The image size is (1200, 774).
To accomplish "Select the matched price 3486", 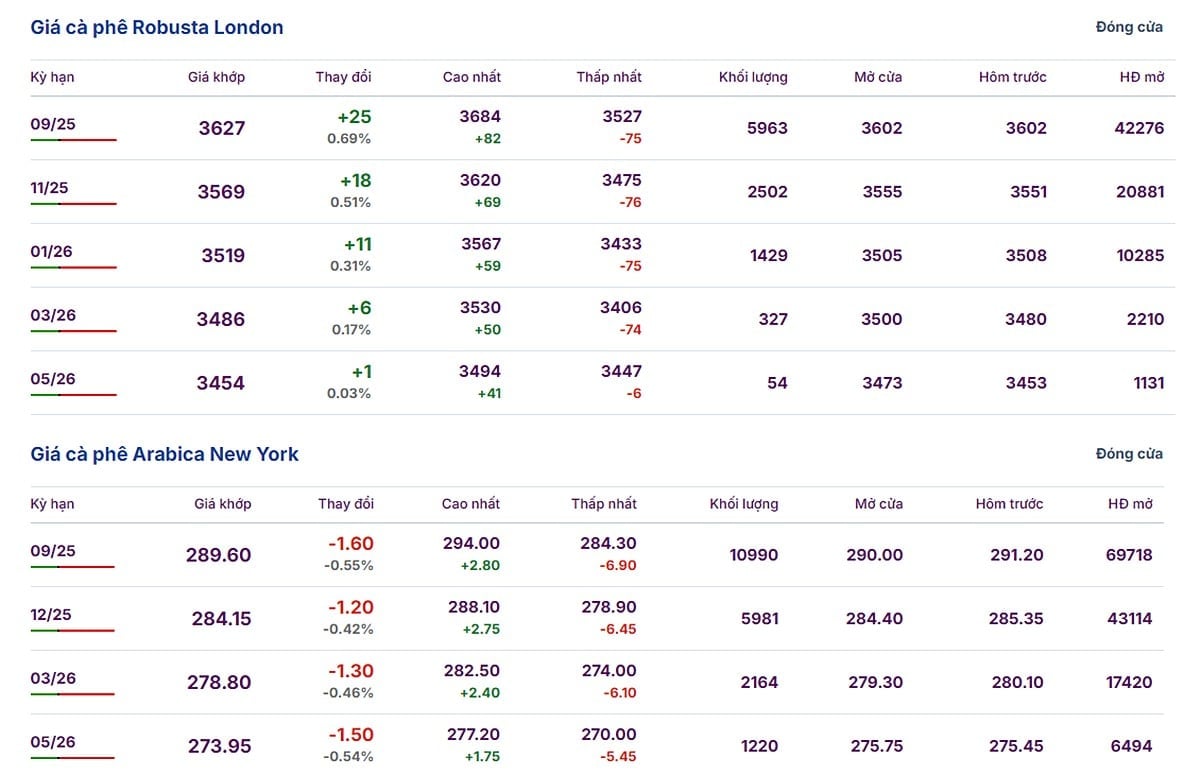I will 221,320.
